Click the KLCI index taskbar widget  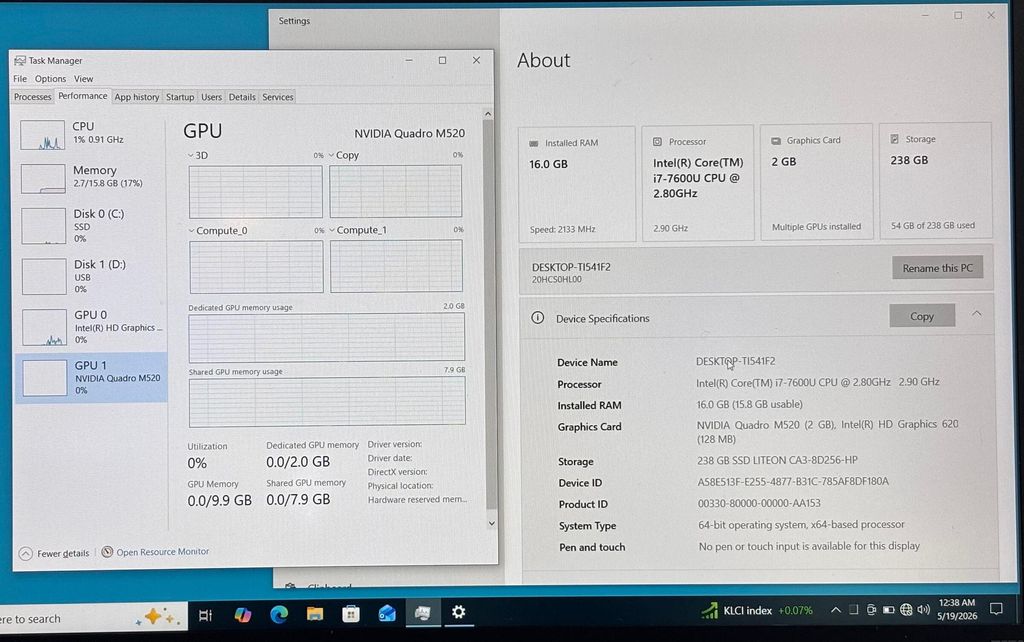point(756,611)
